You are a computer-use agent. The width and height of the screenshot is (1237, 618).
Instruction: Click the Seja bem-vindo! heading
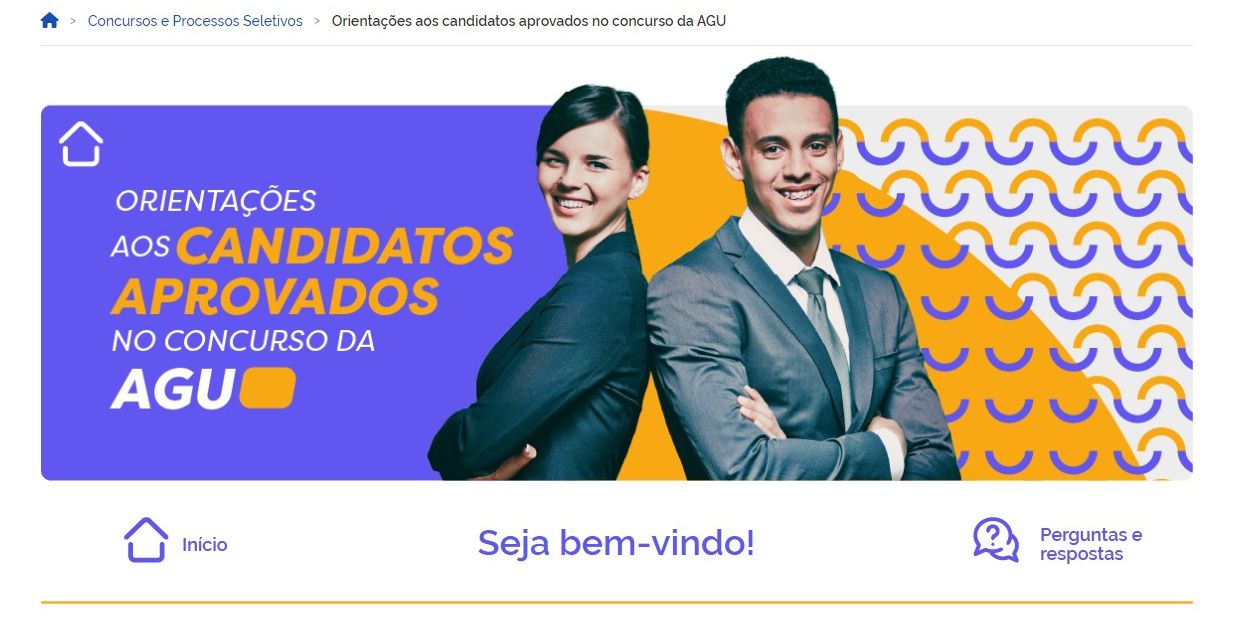pos(616,543)
